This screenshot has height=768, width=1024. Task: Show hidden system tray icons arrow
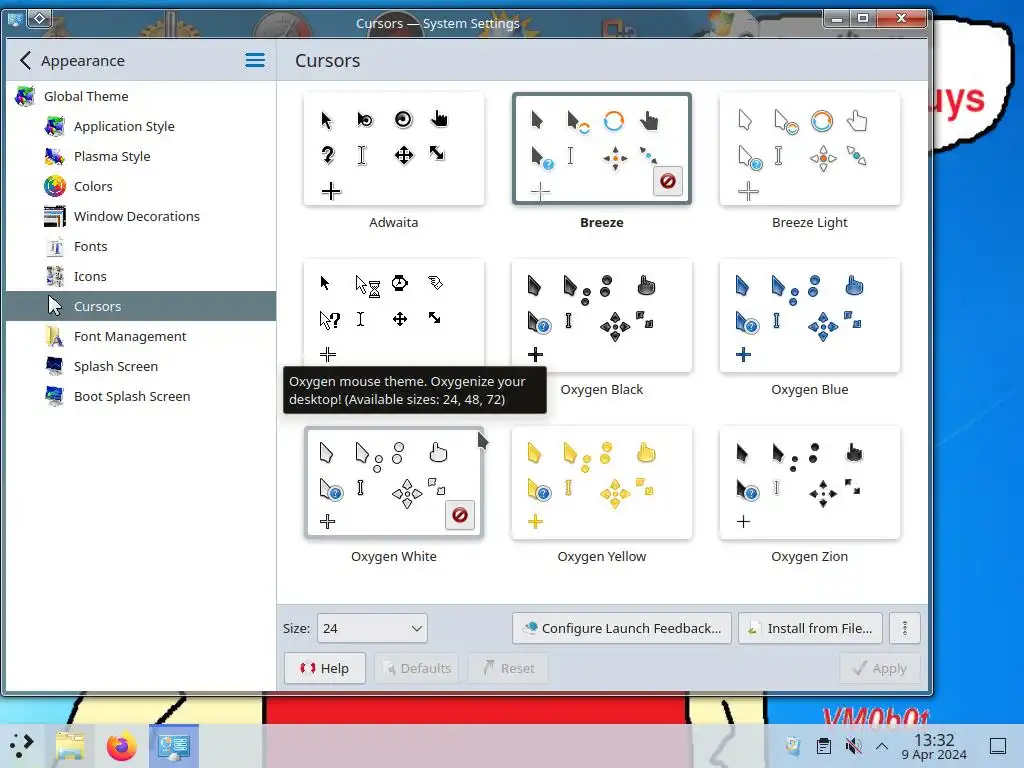point(882,745)
